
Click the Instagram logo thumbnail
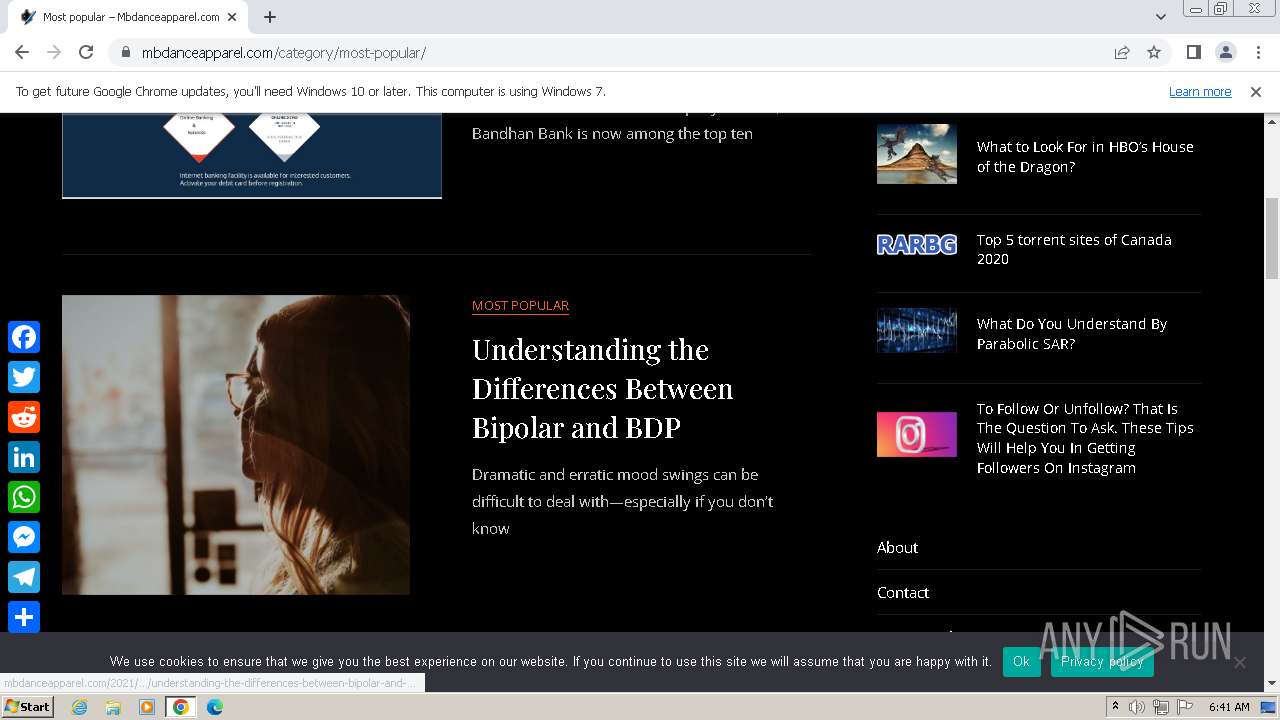pyautogui.click(x=917, y=434)
